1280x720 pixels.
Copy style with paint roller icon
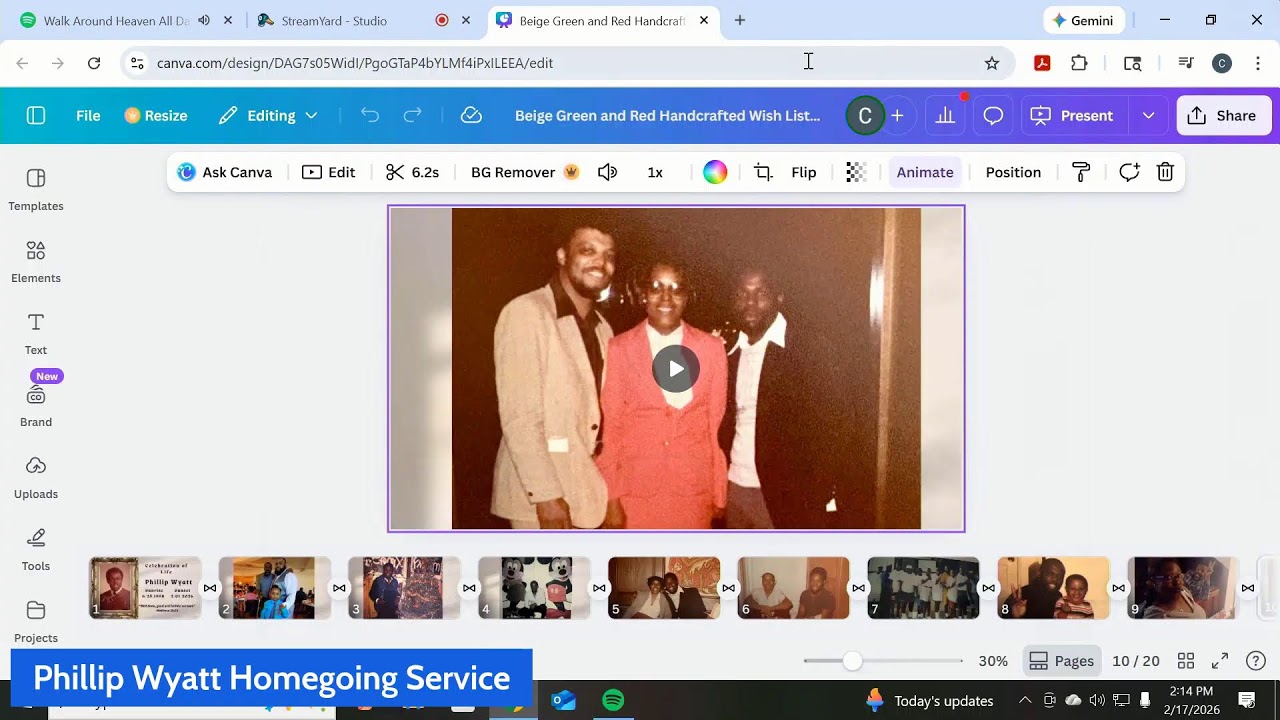point(1081,172)
